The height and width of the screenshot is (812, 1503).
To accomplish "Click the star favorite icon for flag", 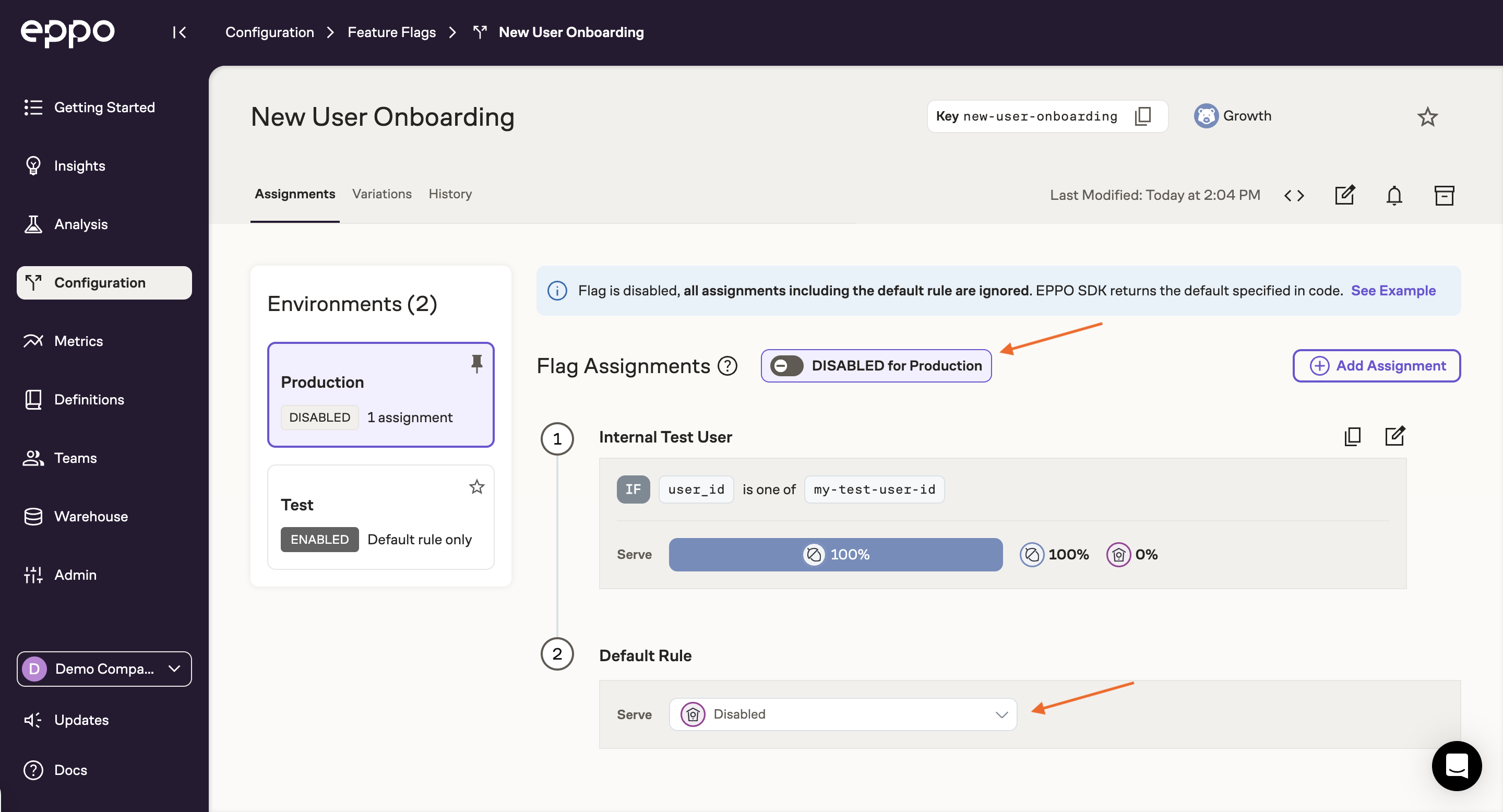I will 1428,116.
